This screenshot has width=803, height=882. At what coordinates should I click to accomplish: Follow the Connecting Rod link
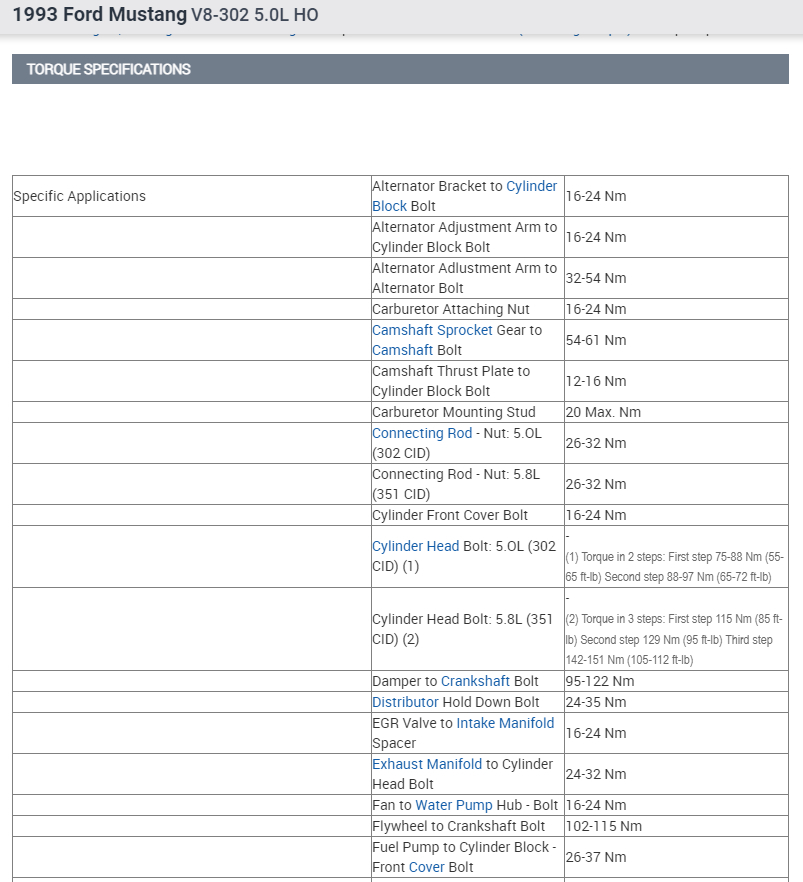pos(422,433)
